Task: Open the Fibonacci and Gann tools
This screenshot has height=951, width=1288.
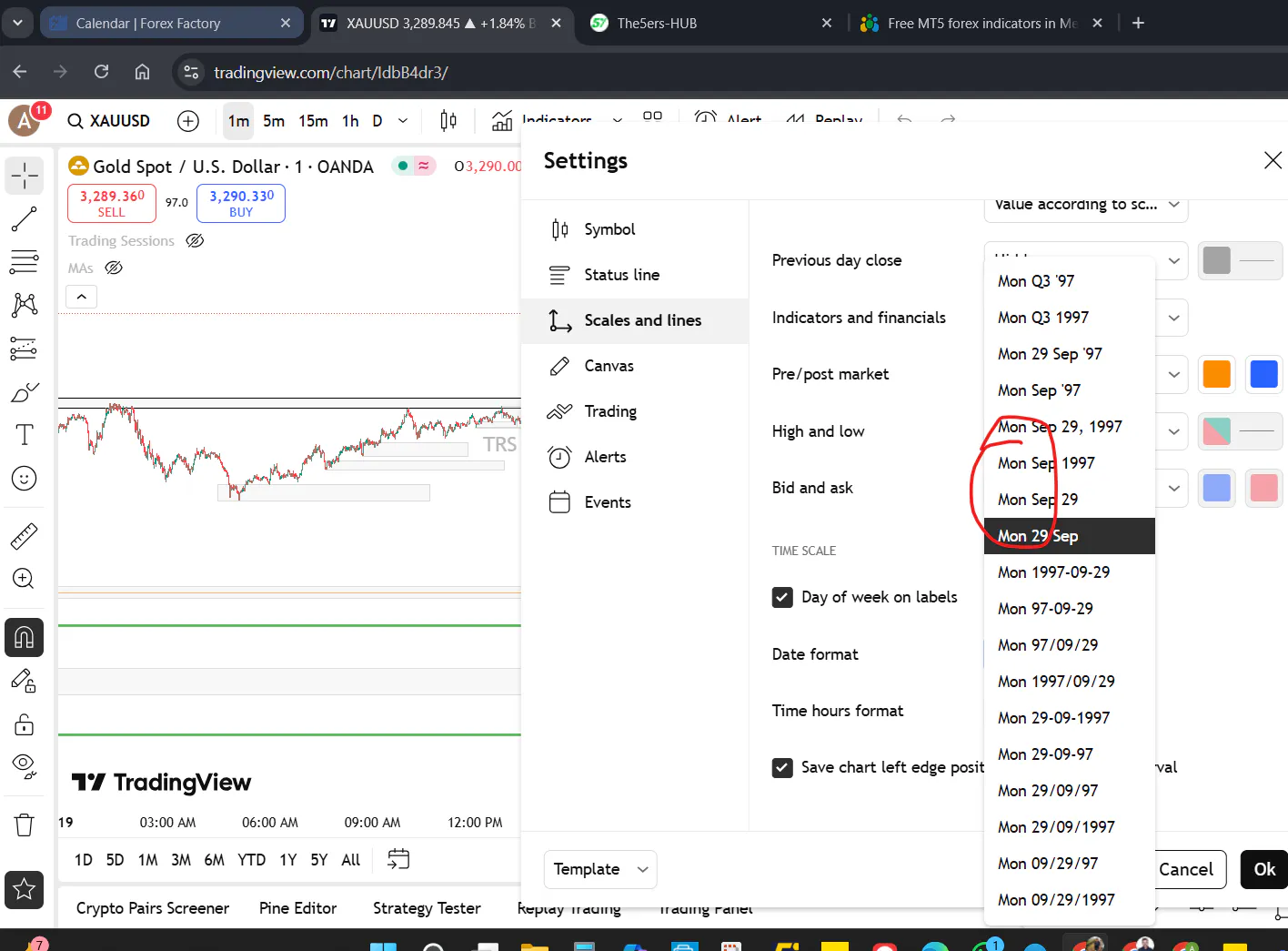Action: [25, 262]
